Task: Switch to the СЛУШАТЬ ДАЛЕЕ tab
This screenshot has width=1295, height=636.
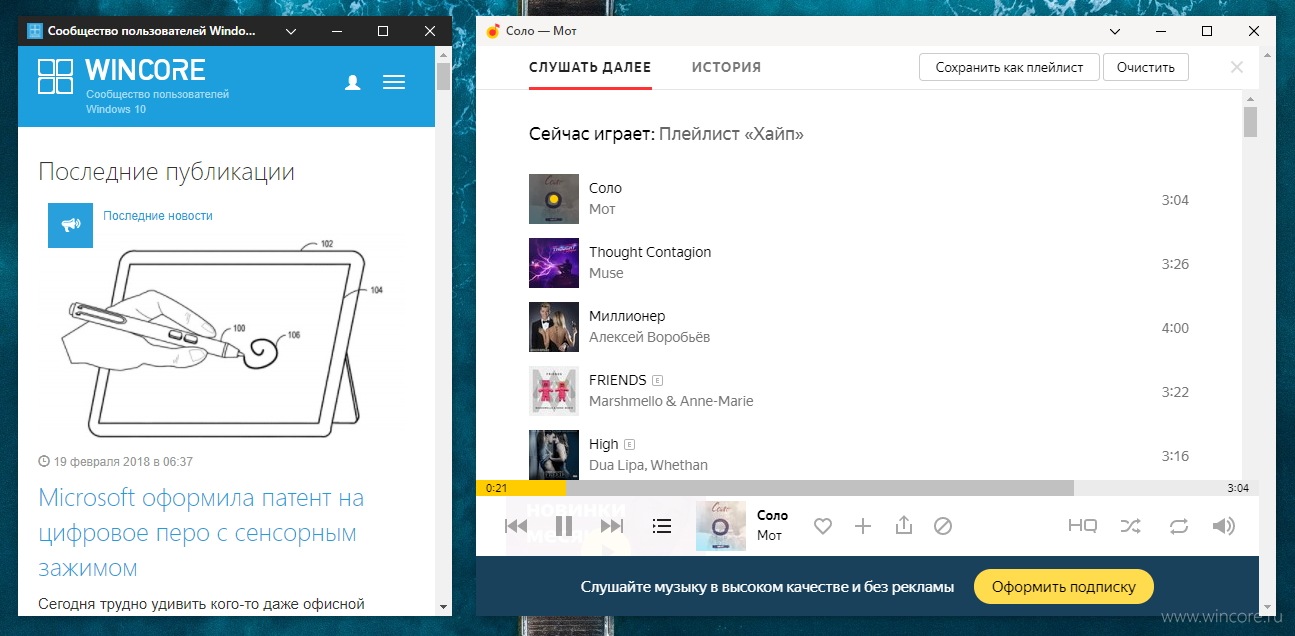Action: tap(590, 67)
